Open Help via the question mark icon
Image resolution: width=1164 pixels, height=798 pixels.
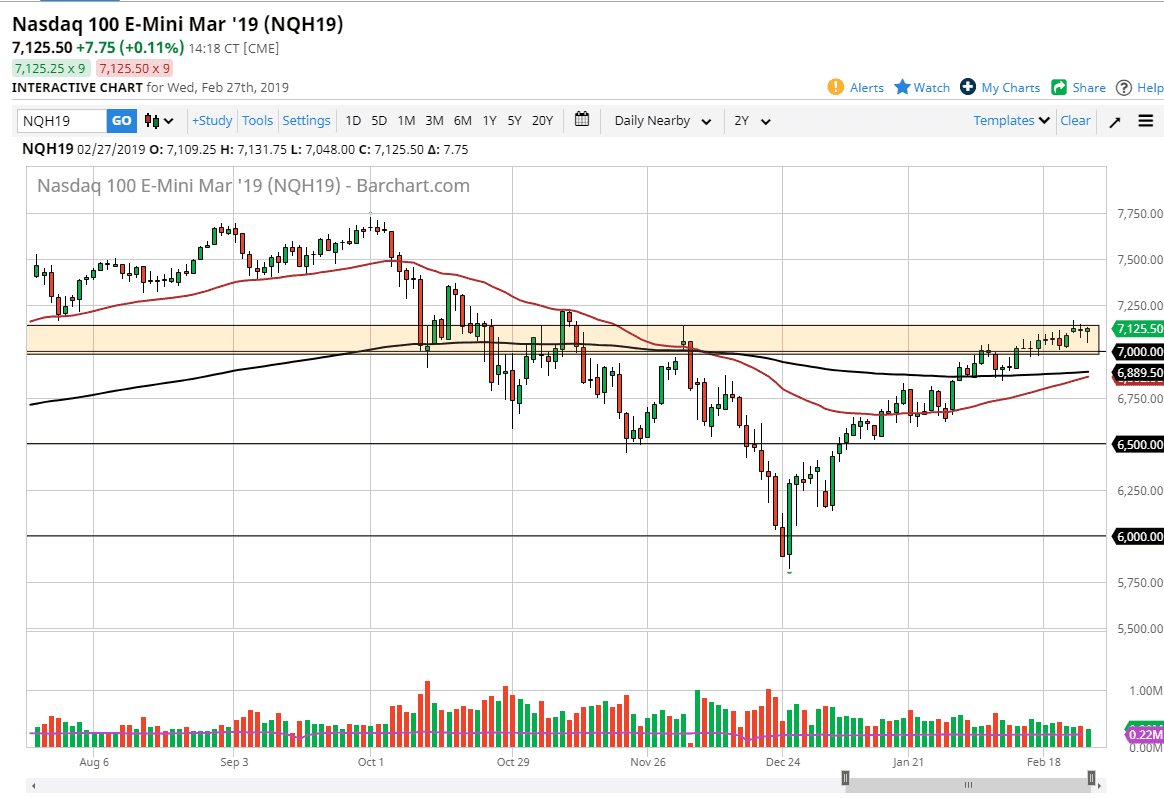click(x=1124, y=87)
